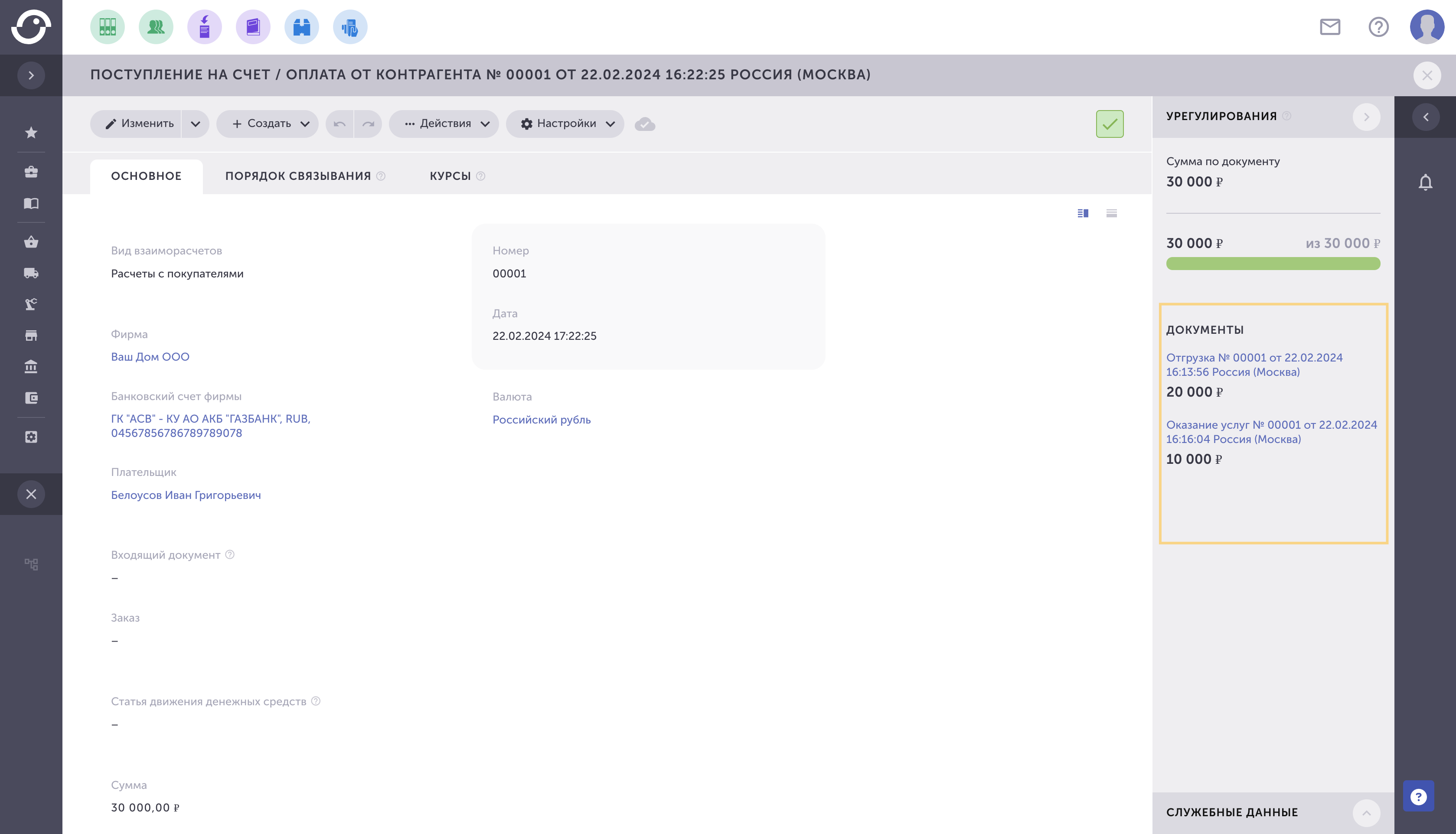Screen dimensions: 1456x834
Task: Open the store icon in sidebar
Action: [x=31, y=336]
